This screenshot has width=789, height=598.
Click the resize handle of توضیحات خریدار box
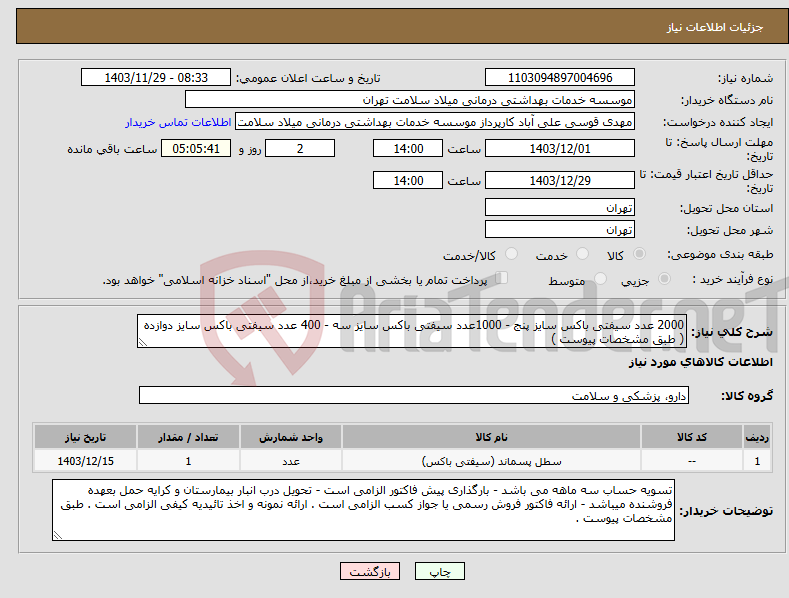tap(57, 536)
